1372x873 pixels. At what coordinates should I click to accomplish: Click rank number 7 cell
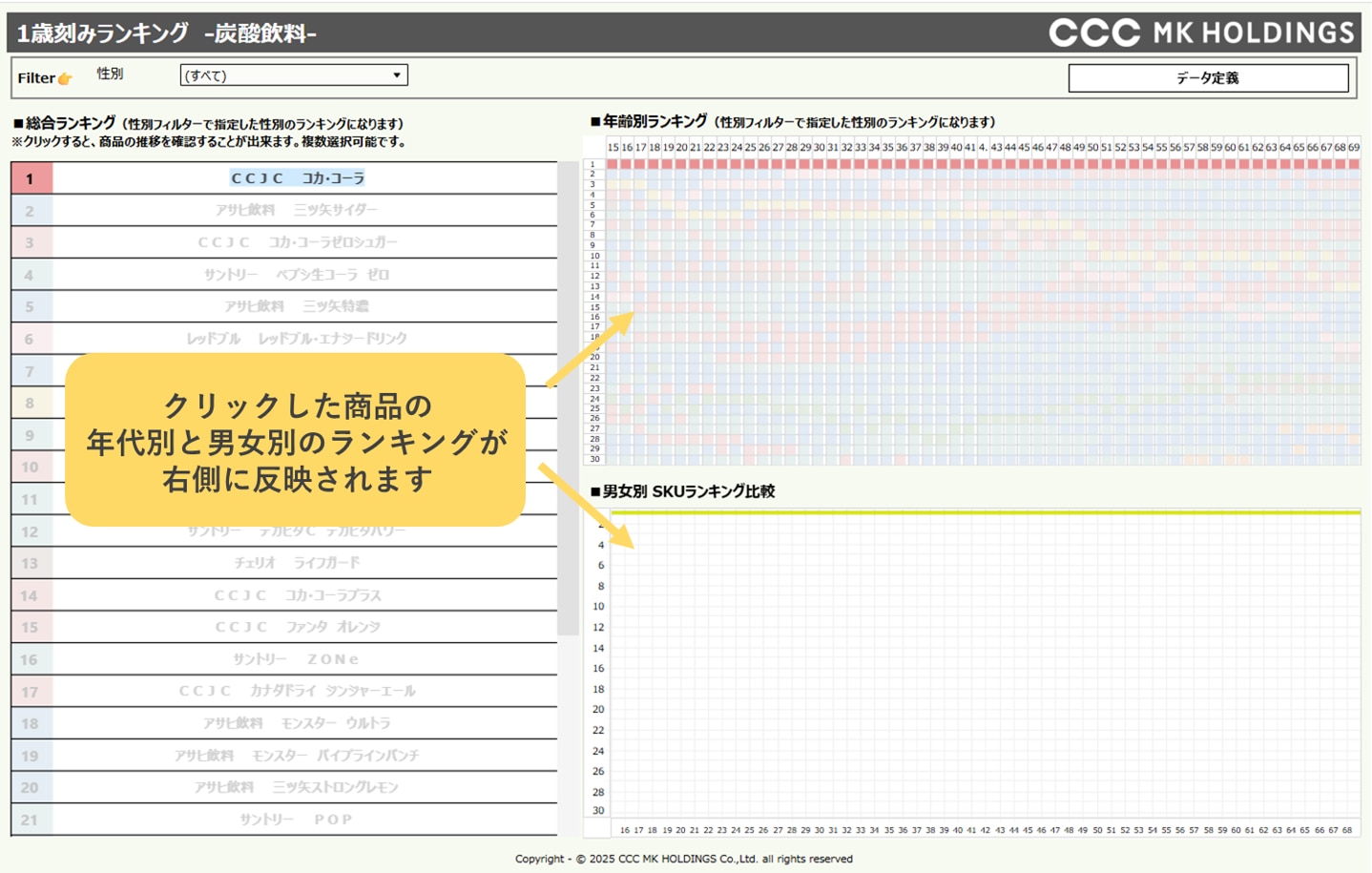(x=31, y=371)
